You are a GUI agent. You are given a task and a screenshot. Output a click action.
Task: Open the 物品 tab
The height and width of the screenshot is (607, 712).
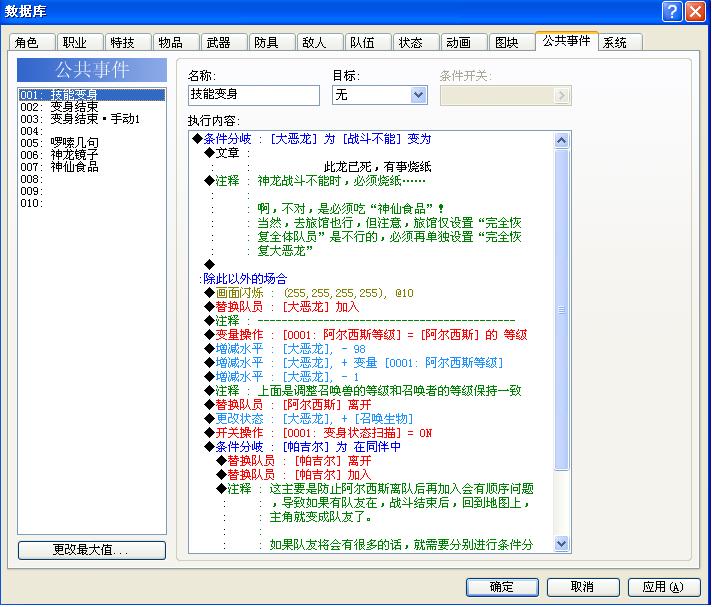point(176,42)
